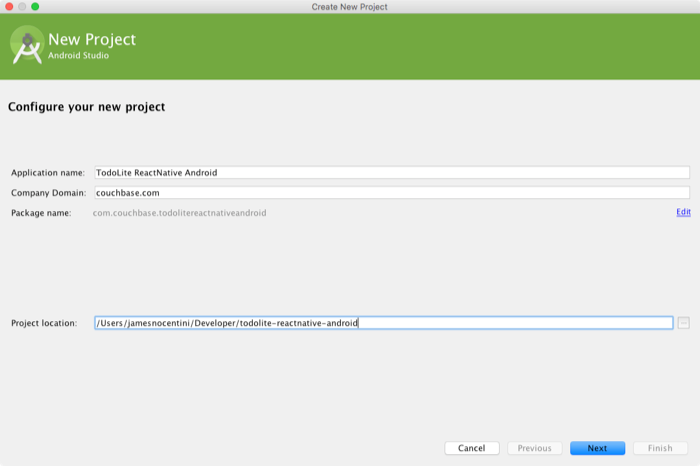The image size is (700, 466).
Task: Click the Application name input field
Action: tap(392, 173)
